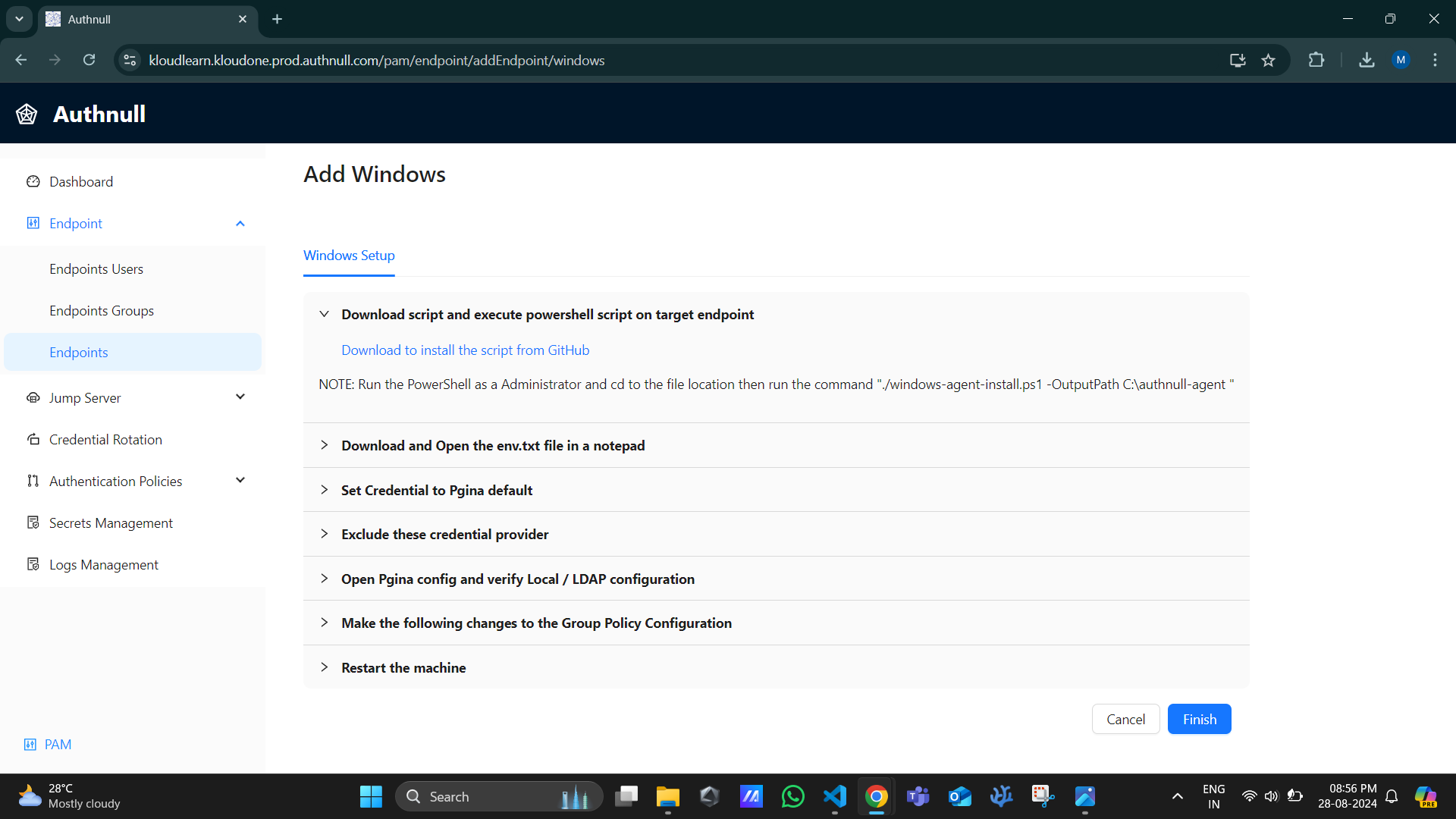
Task: Click the Finish button
Action: [1199, 719]
